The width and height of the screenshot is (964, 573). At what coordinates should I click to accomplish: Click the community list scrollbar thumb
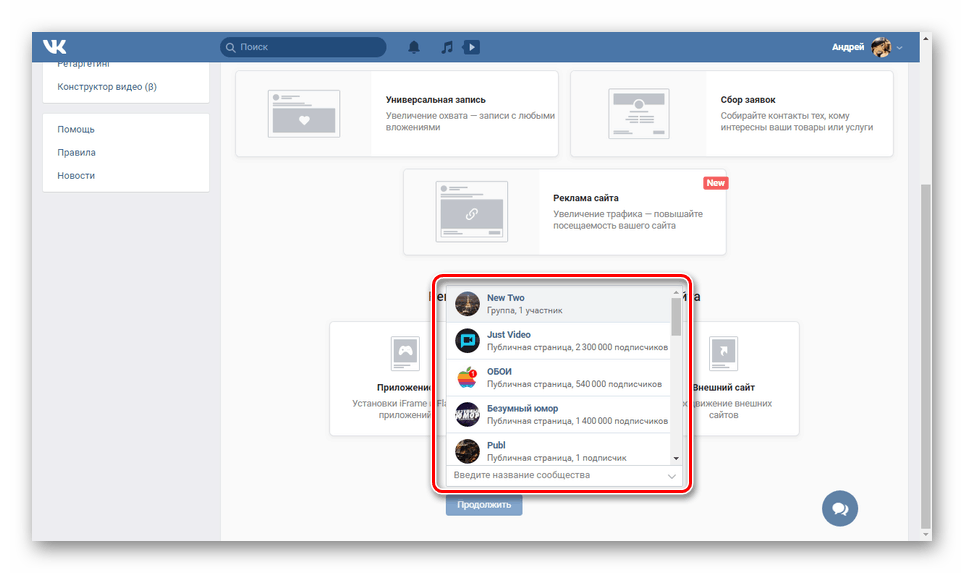coord(676,317)
